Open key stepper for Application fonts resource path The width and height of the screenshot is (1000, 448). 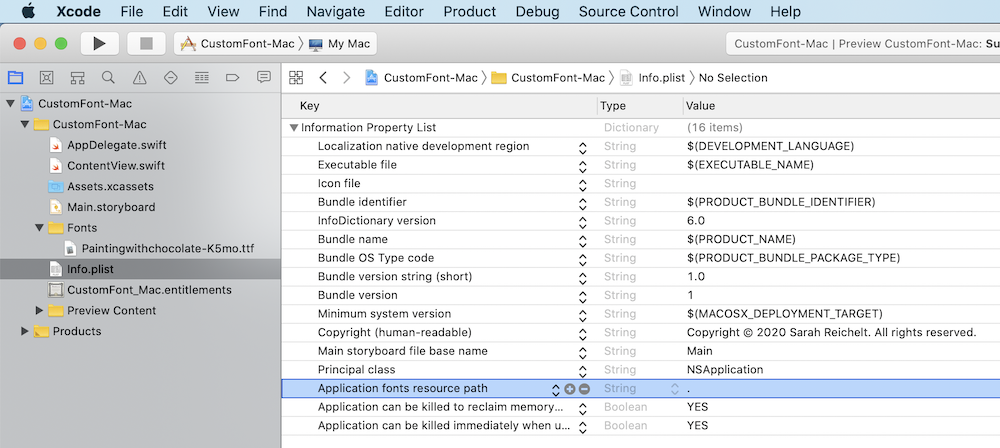pos(555,389)
